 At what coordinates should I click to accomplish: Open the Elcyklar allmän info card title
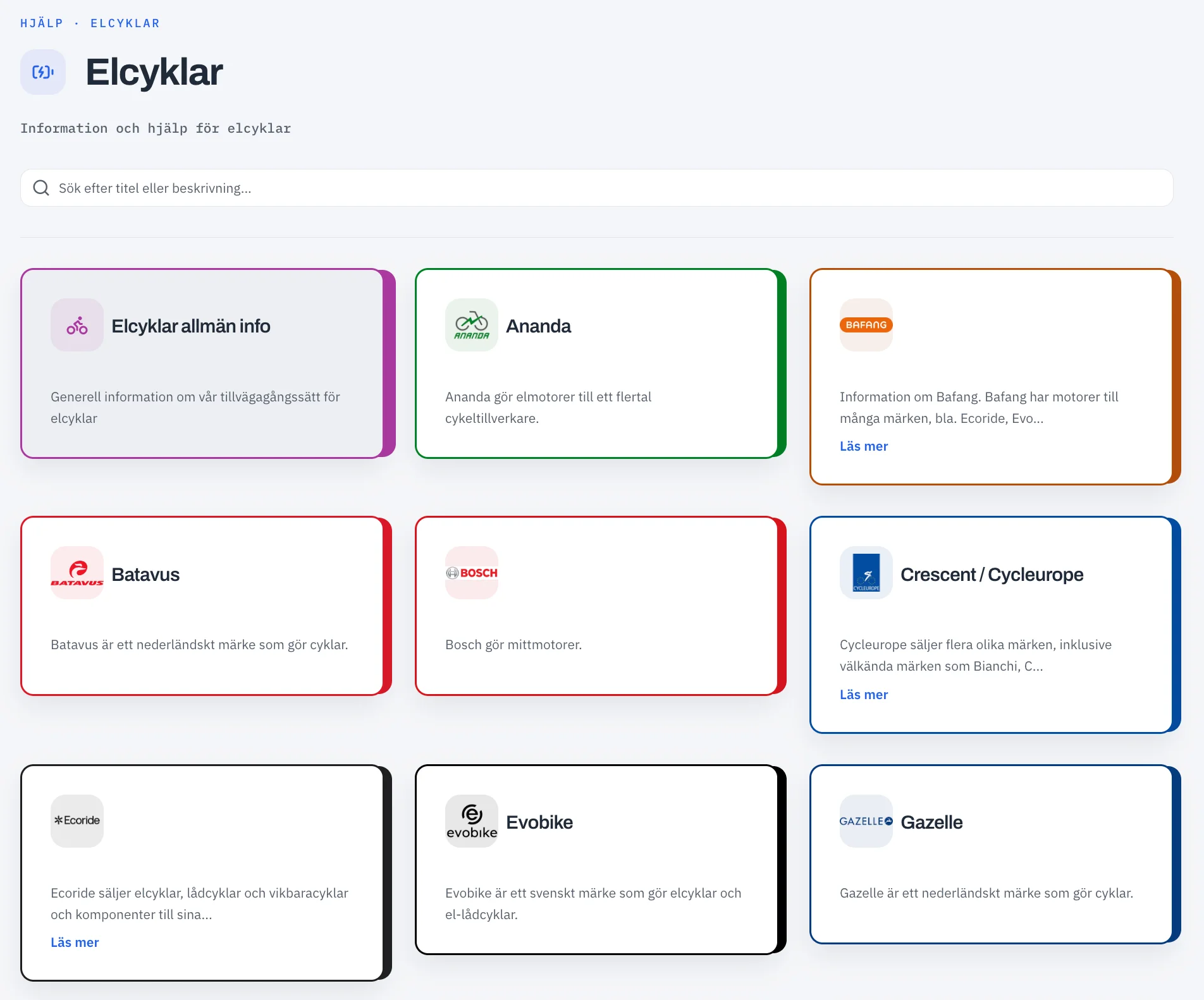point(191,326)
